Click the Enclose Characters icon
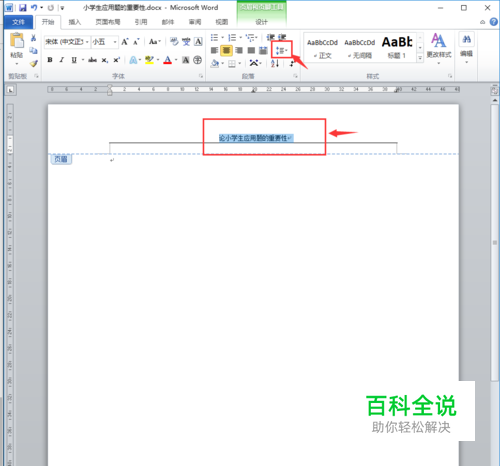Screen dimensions: 500x466 point(198,60)
